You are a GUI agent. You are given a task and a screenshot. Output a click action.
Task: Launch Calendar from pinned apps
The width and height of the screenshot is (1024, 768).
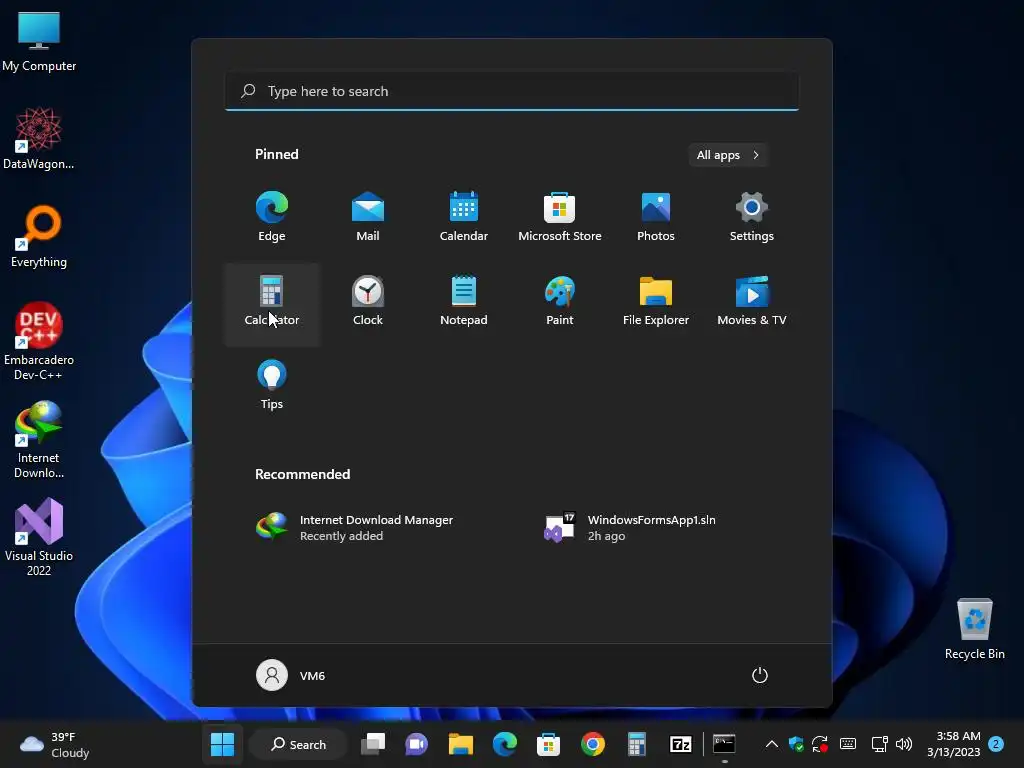(x=464, y=216)
